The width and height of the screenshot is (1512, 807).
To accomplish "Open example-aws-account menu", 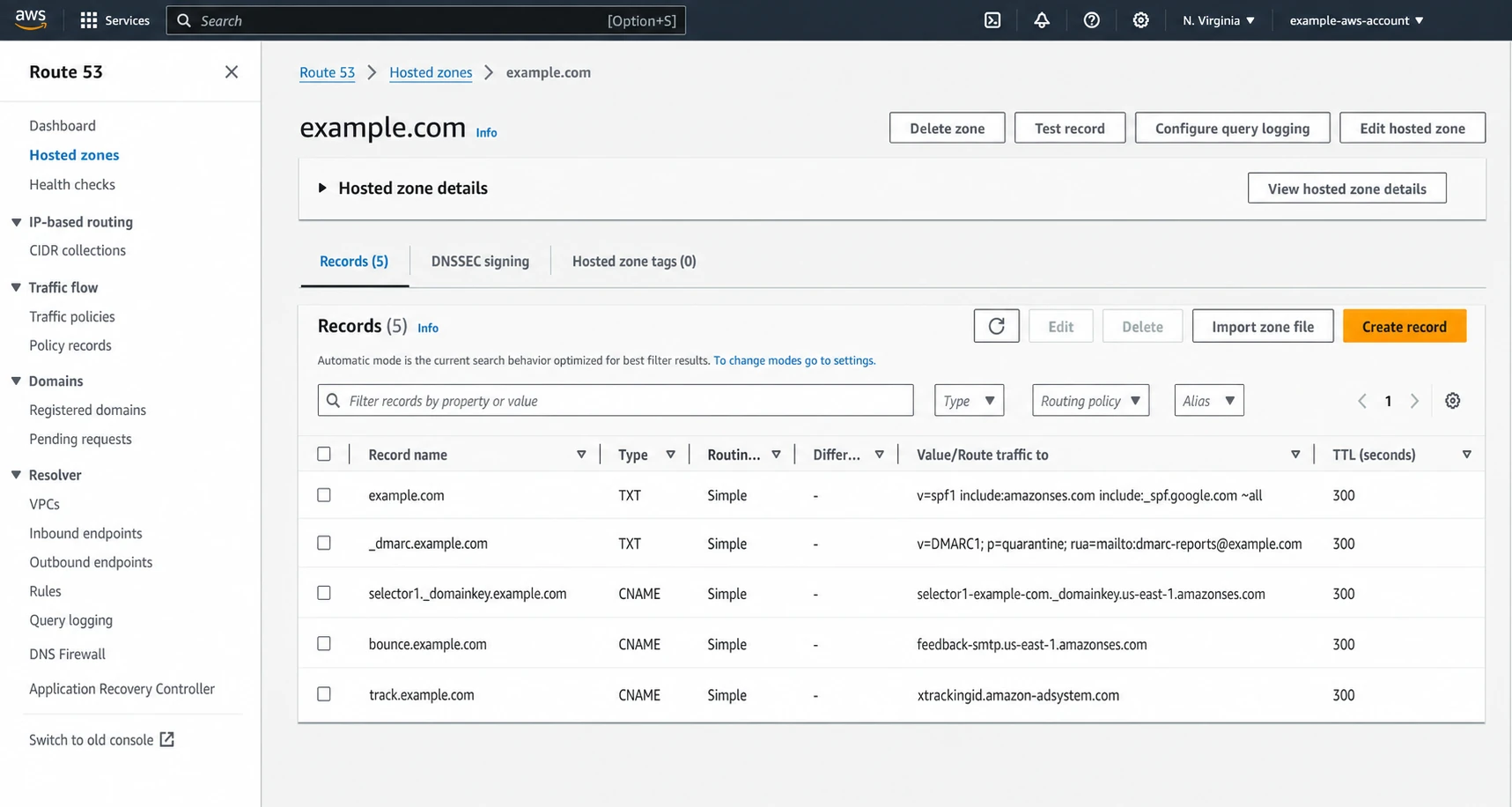I will tap(1356, 20).
